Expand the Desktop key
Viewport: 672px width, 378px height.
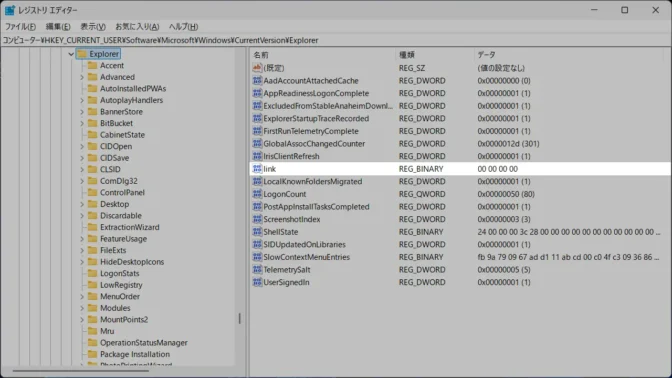coord(82,204)
